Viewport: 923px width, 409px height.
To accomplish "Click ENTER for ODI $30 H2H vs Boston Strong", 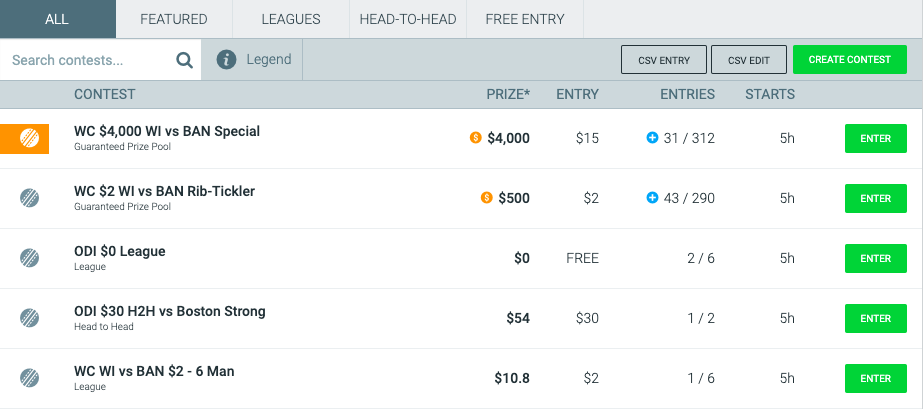I will pos(876,318).
